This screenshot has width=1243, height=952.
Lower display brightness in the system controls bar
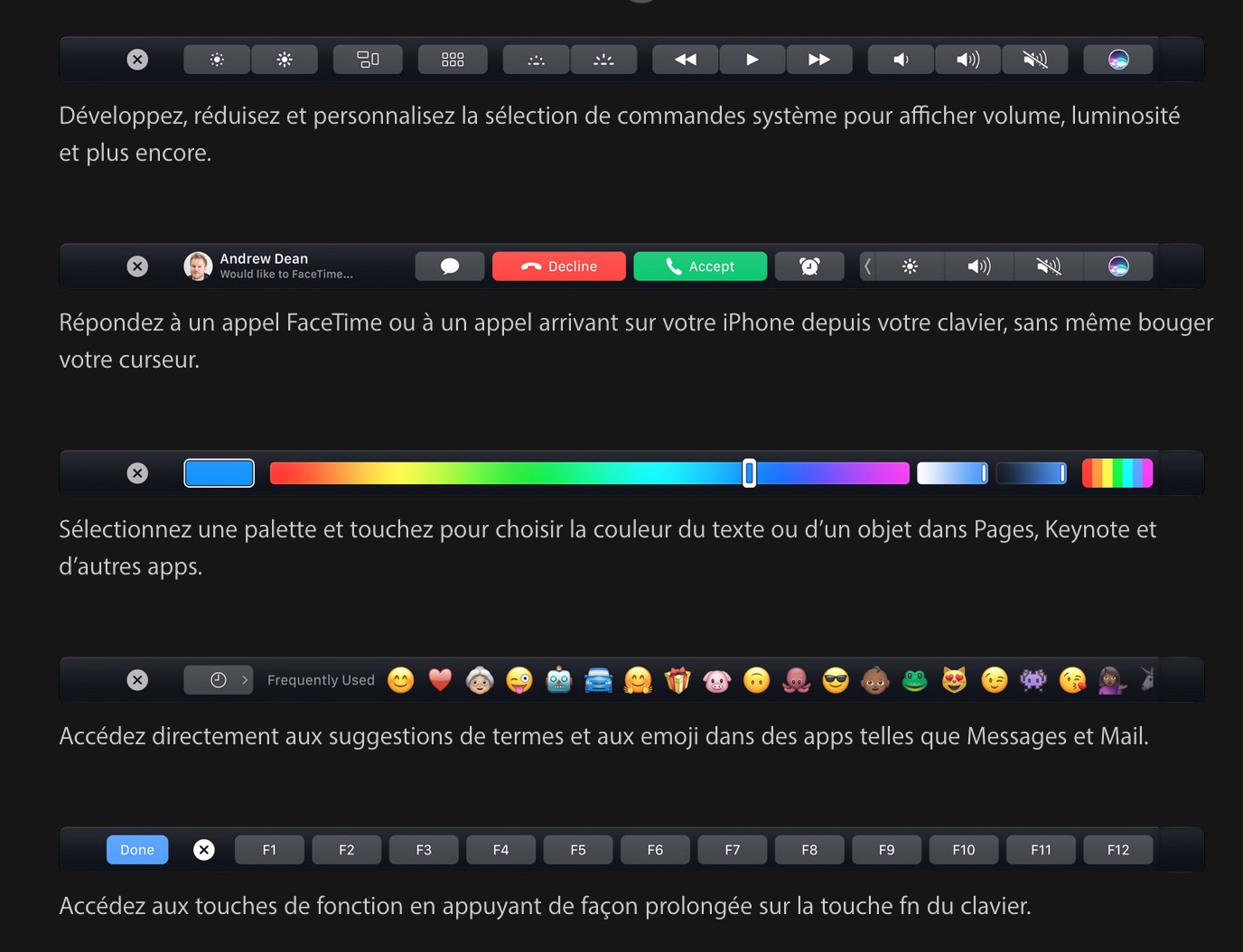click(x=217, y=60)
